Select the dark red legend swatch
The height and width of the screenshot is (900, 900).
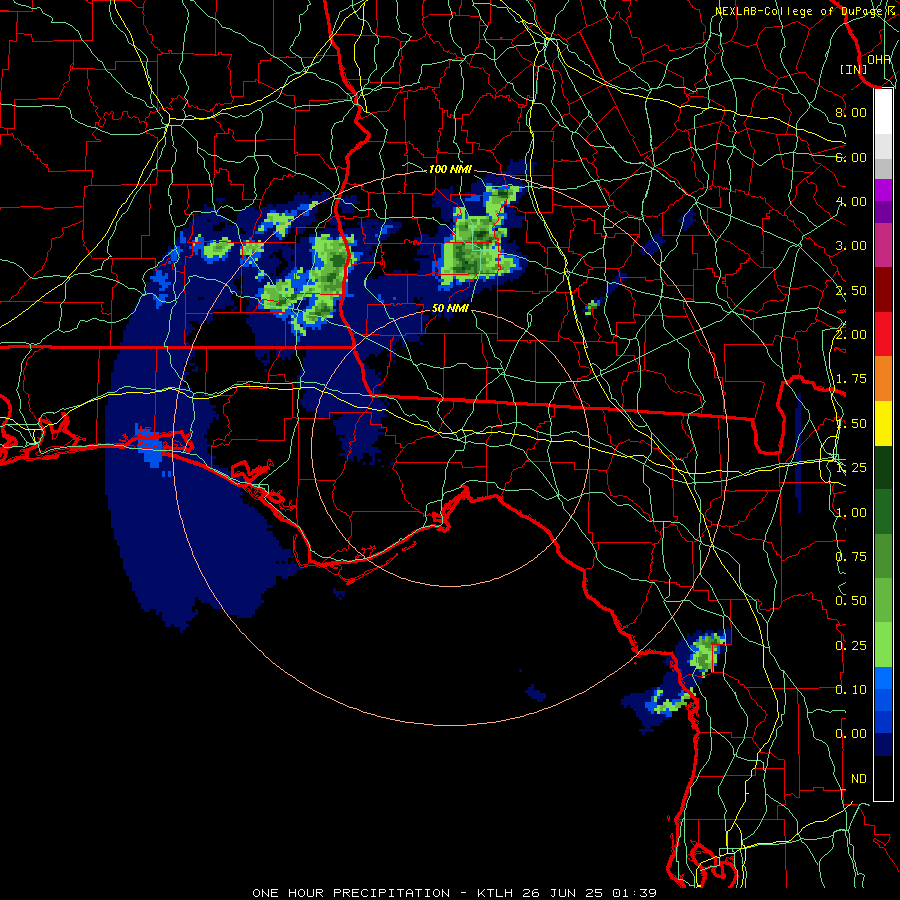click(883, 290)
